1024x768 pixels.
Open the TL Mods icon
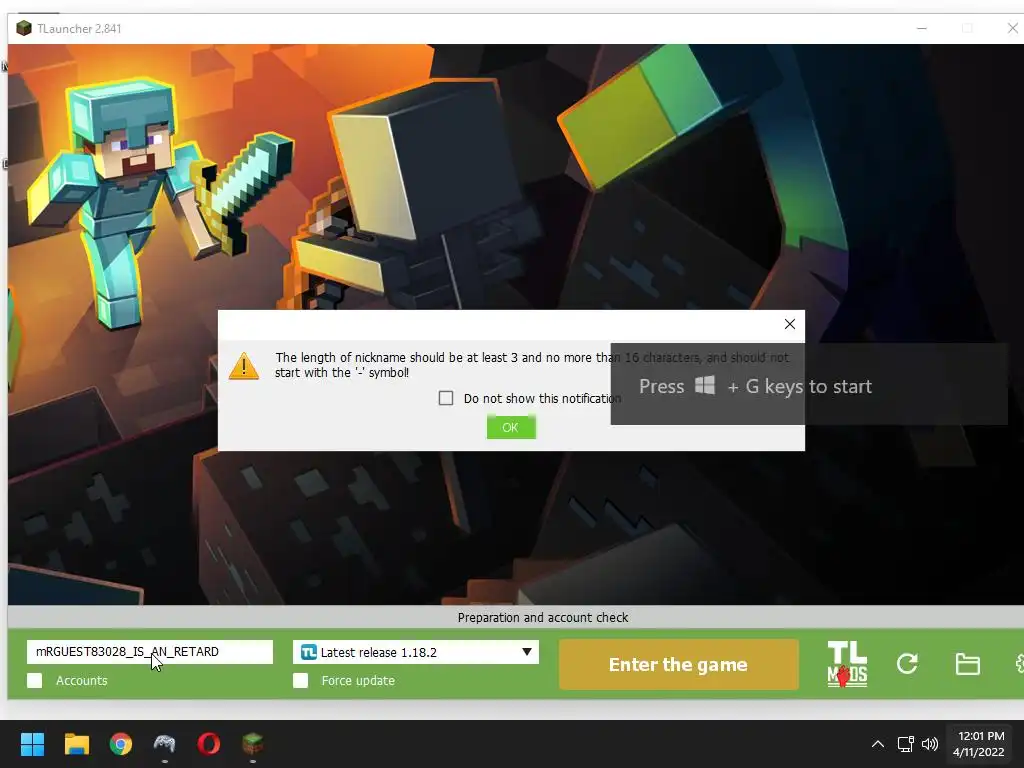(847, 664)
